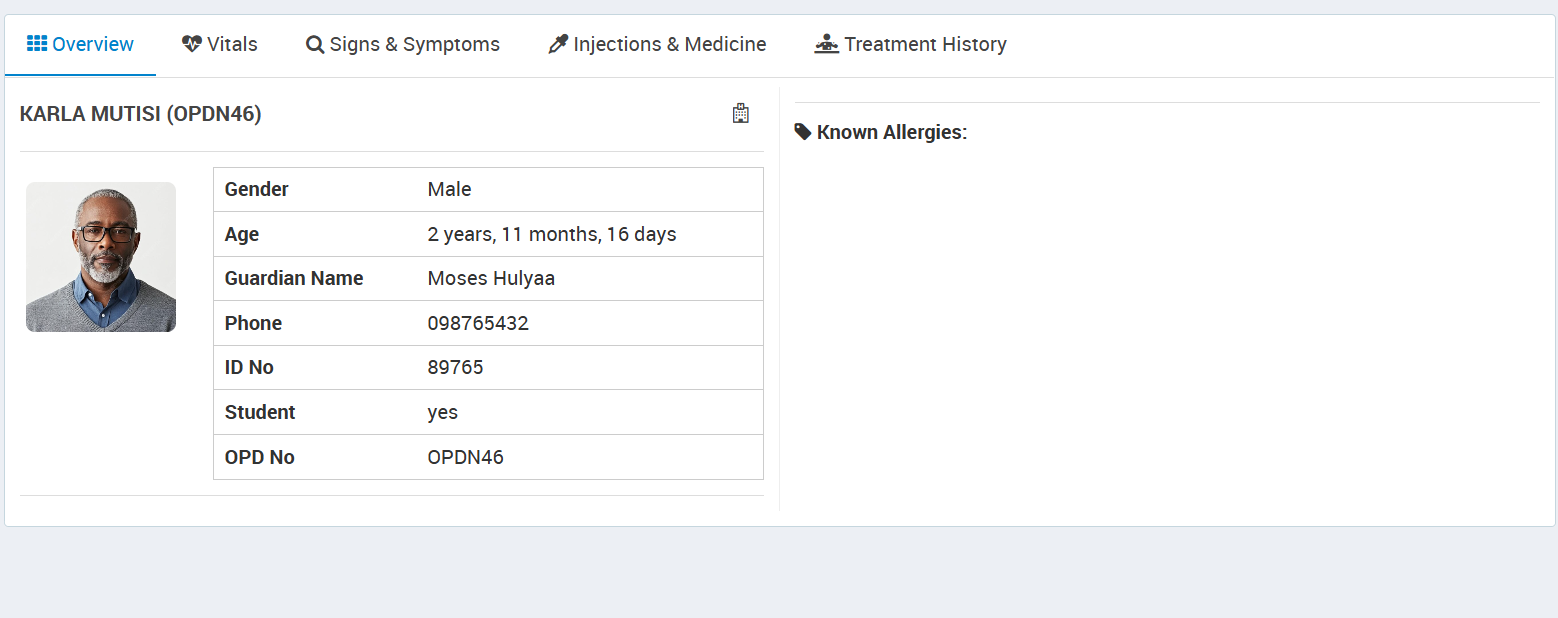The height and width of the screenshot is (618, 1558).
Task: Select guardian name Moses Hulyaa
Action: 491,278
